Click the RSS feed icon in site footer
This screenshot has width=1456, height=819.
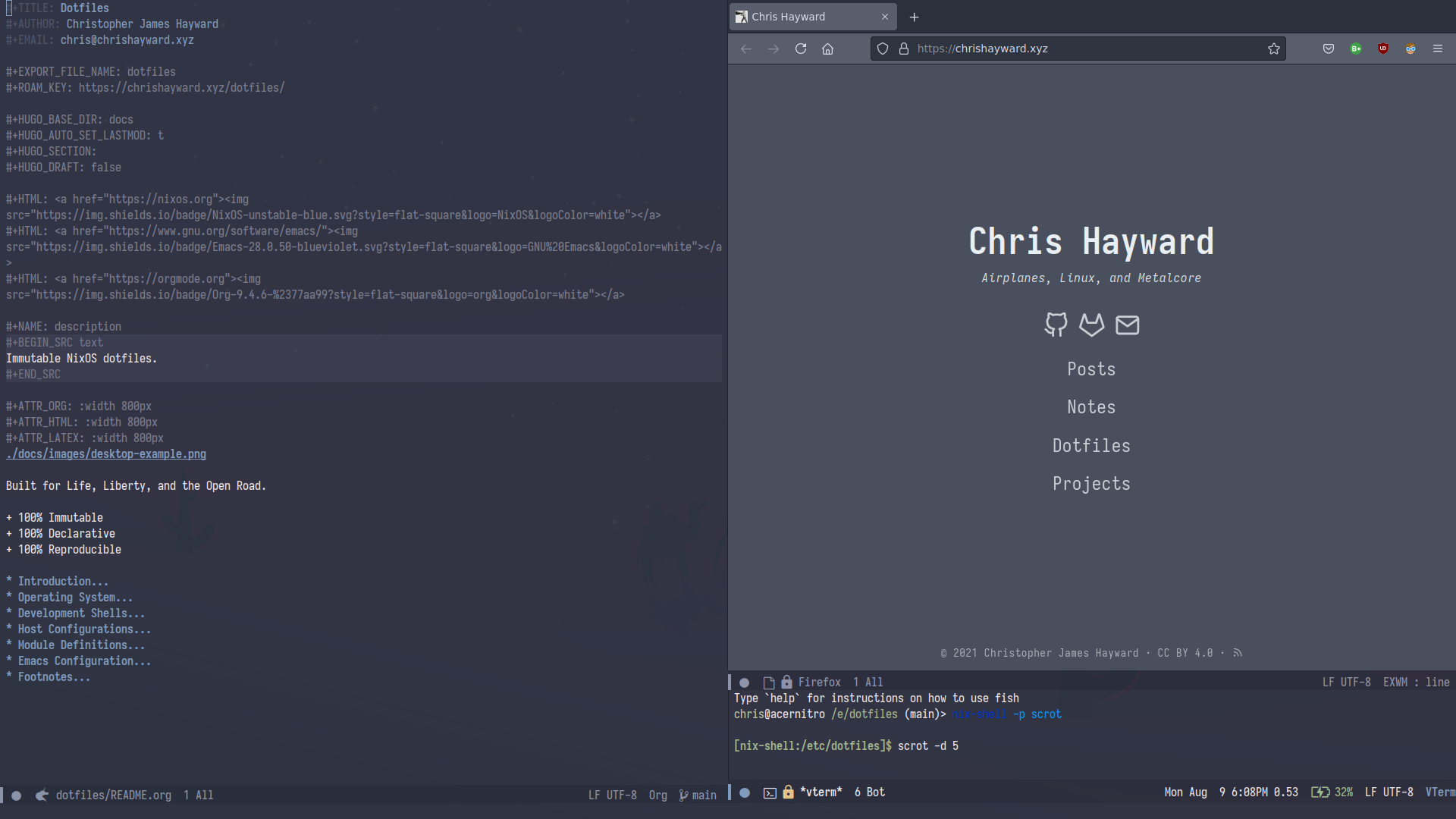(x=1238, y=653)
